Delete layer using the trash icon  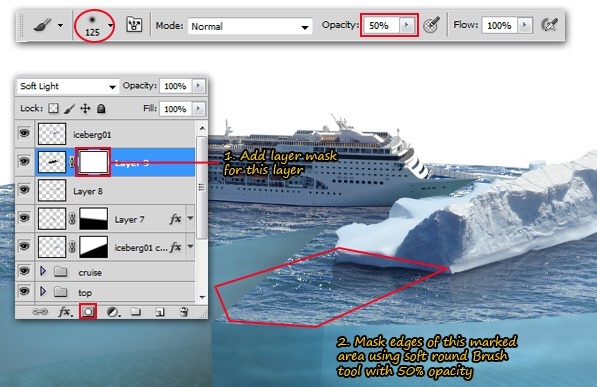[x=184, y=312]
